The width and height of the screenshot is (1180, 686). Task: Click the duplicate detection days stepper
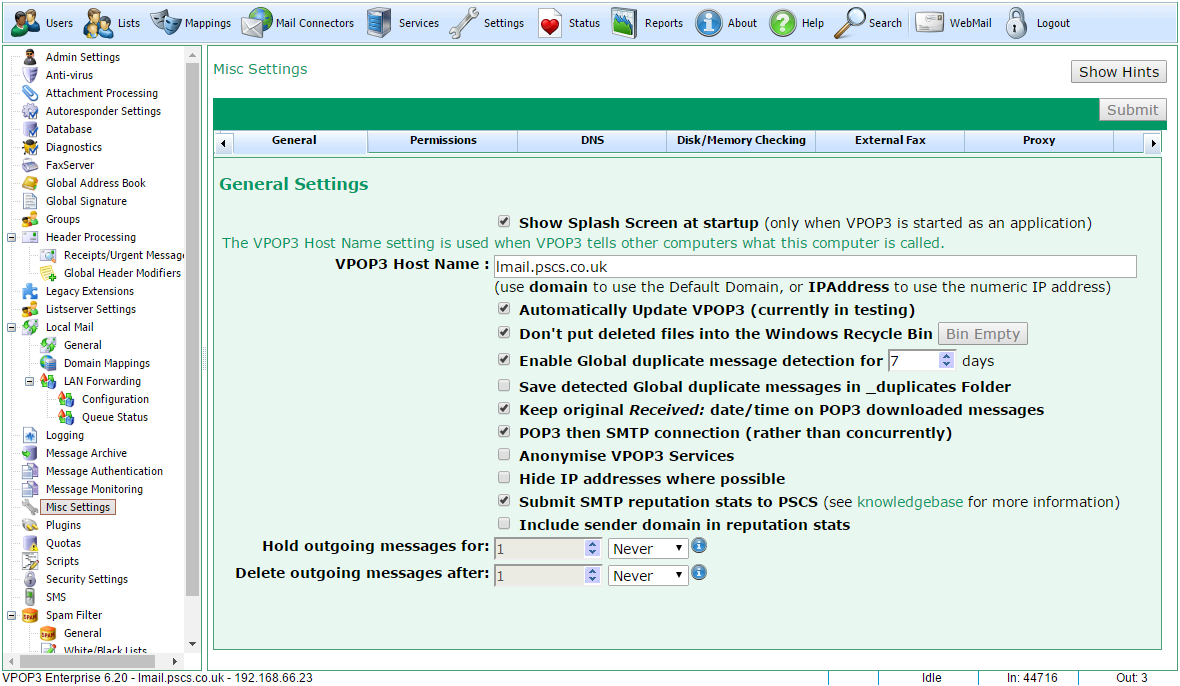point(947,361)
